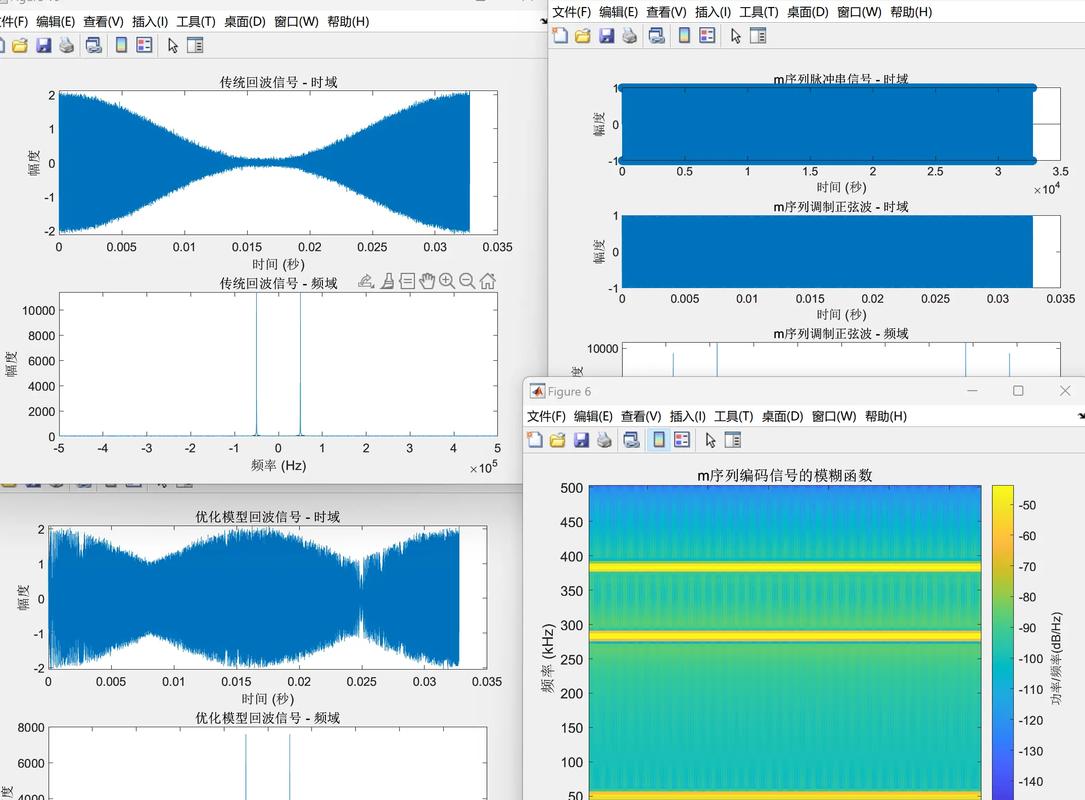The width and height of the screenshot is (1085, 800).
Task: Open the 插入(I) menu of the m序列 window
Action: pos(712,12)
